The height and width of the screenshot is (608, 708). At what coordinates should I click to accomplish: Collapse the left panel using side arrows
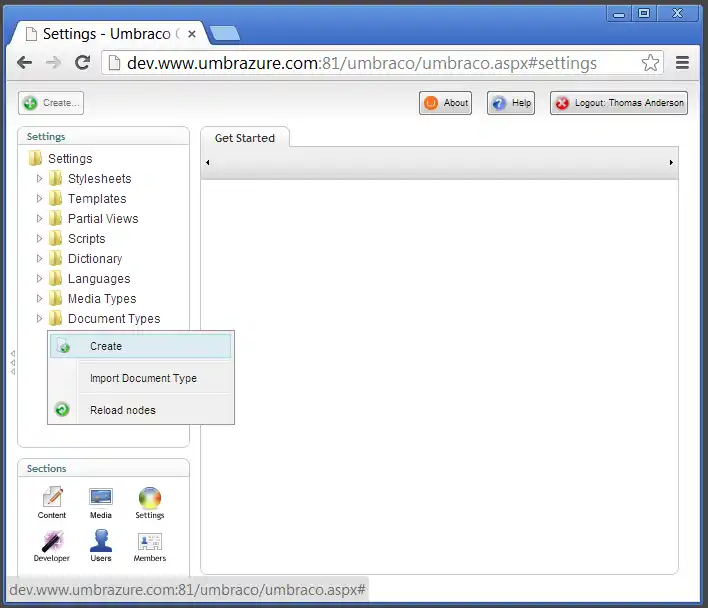point(13,362)
